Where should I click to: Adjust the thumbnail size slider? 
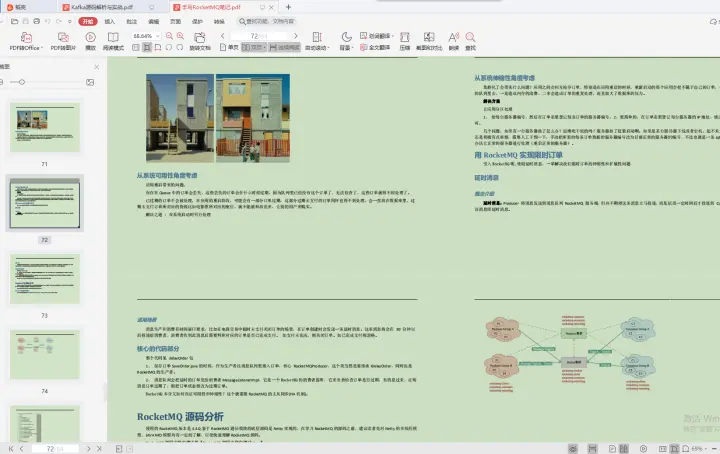22,82
